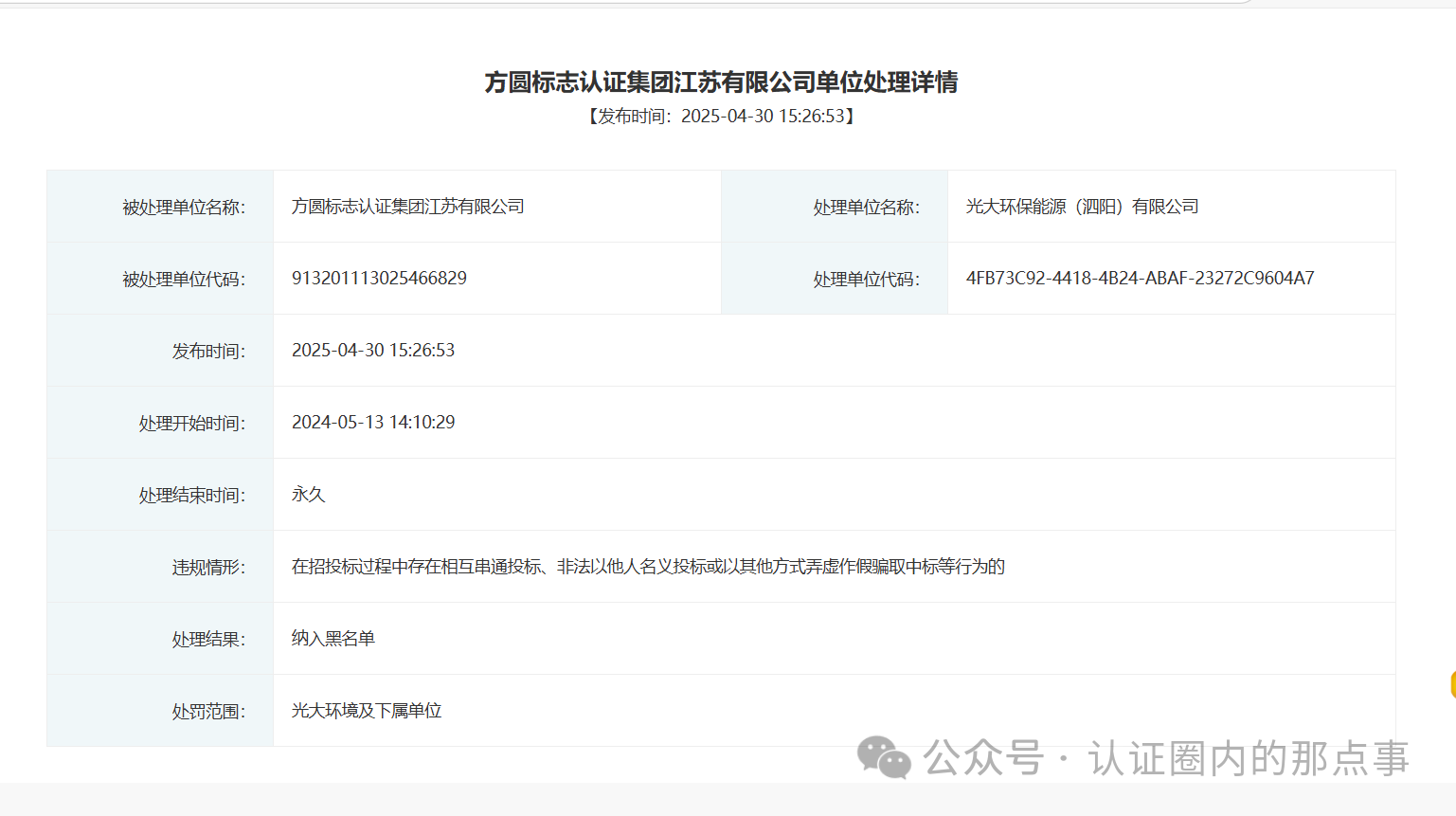Click the value 2024-05-13 14:10:29
Viewport: 1456px width, 816px height.
click(373, 422)
